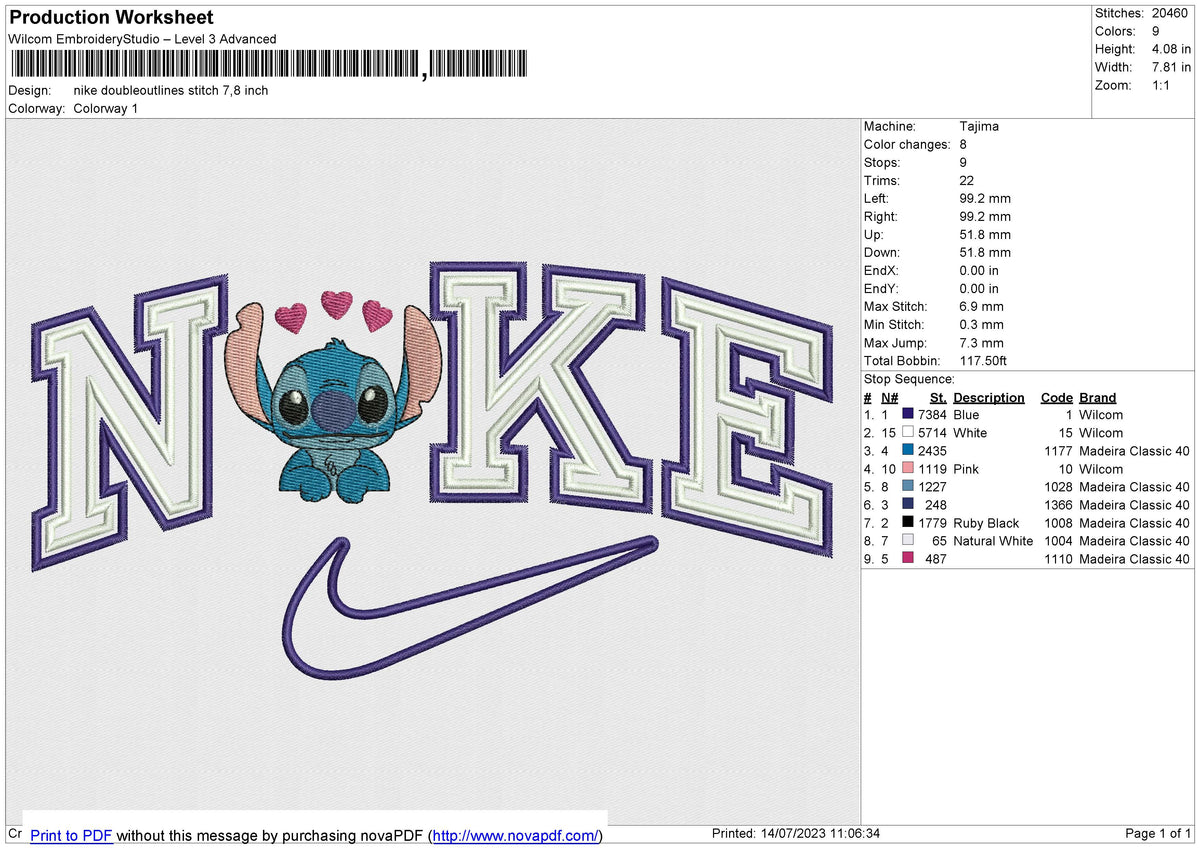Select the 'Colorway 1' value
Screen dimensions: 1200x848
[x=106, y=108]
